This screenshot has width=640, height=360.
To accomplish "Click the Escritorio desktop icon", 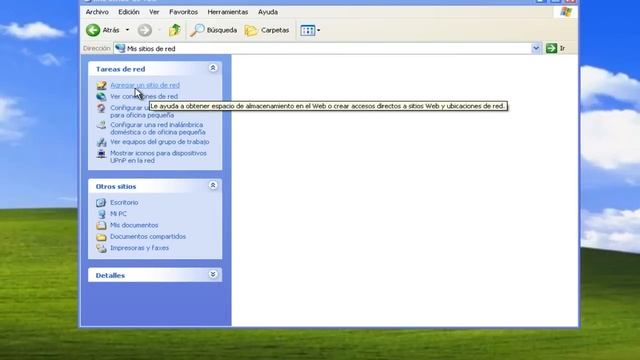I will tap(101, 202).
